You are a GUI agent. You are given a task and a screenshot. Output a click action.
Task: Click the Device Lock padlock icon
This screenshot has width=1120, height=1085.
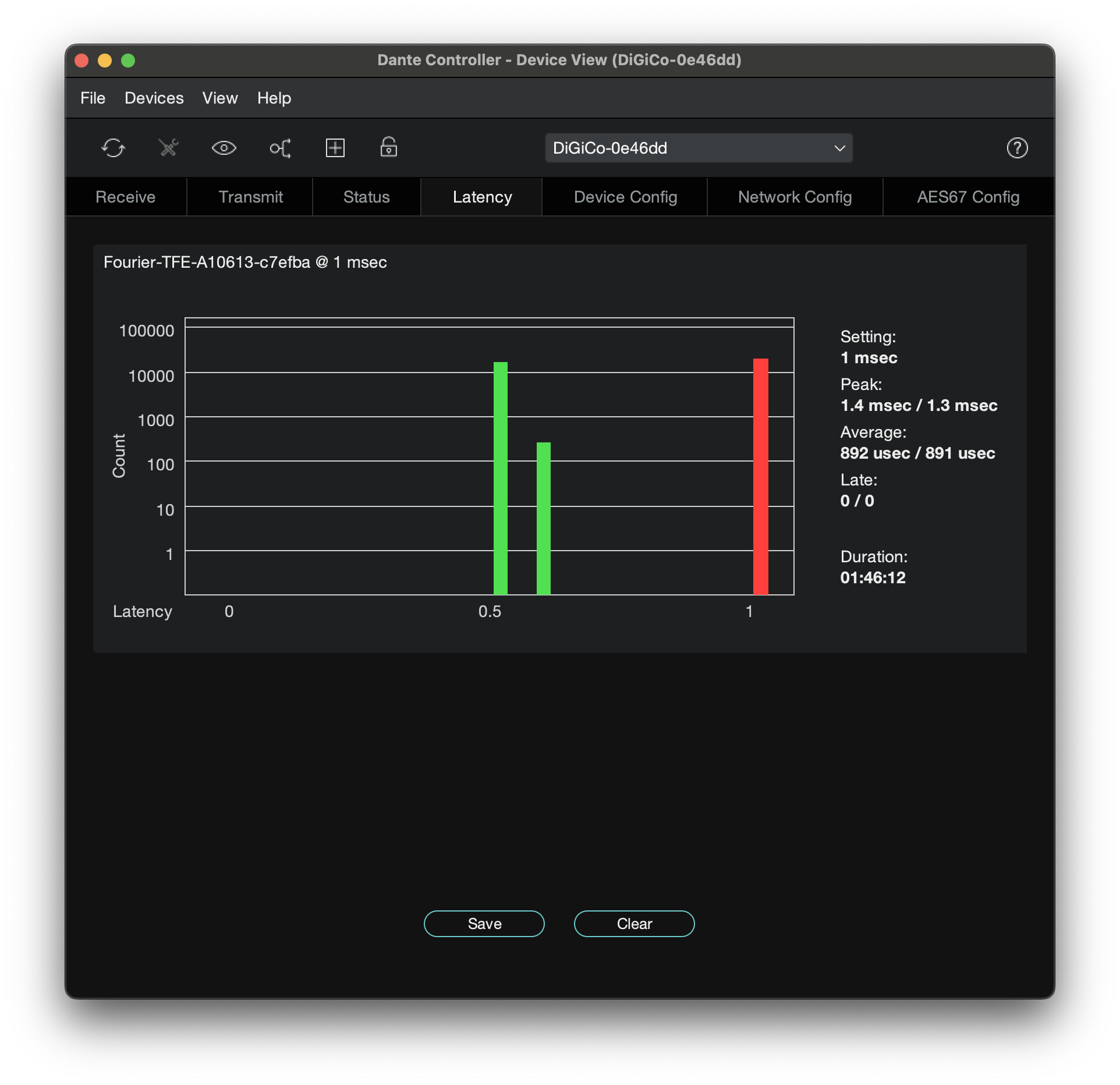point(389,147)
